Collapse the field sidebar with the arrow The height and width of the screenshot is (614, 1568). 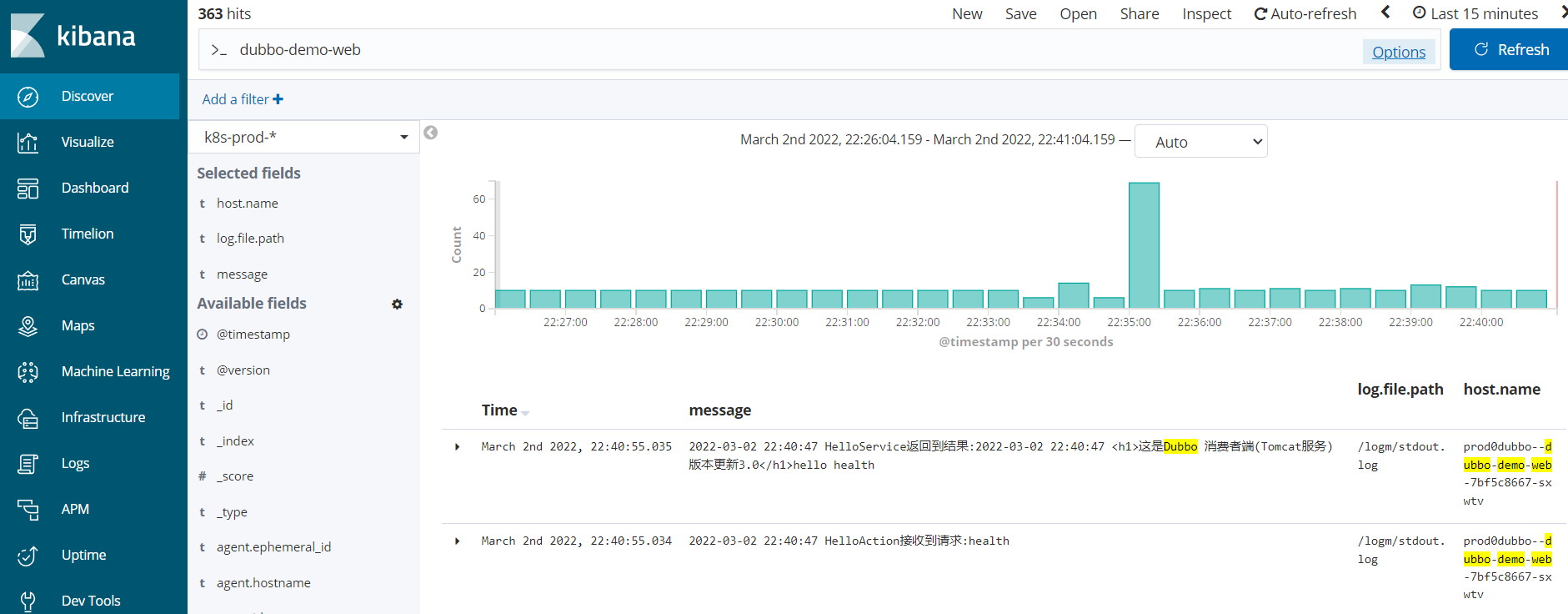pos(430,133)
